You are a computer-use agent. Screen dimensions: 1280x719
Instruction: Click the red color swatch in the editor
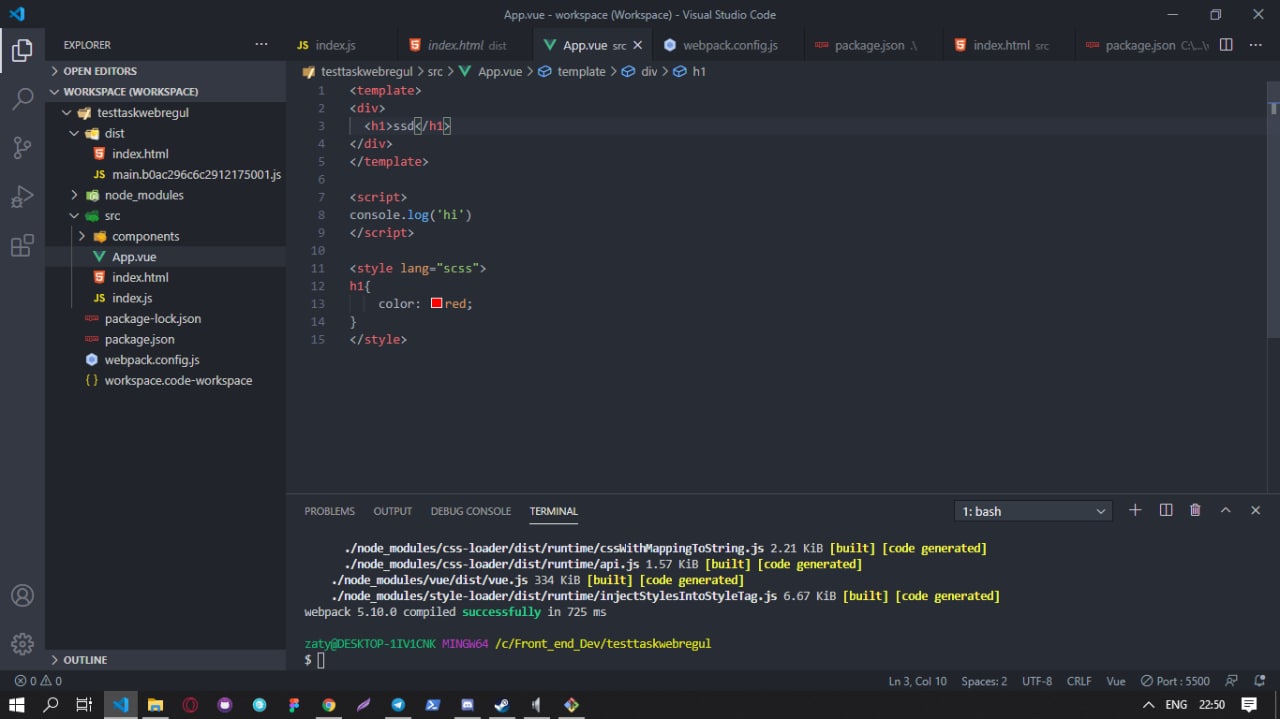[x=437, y=303]
